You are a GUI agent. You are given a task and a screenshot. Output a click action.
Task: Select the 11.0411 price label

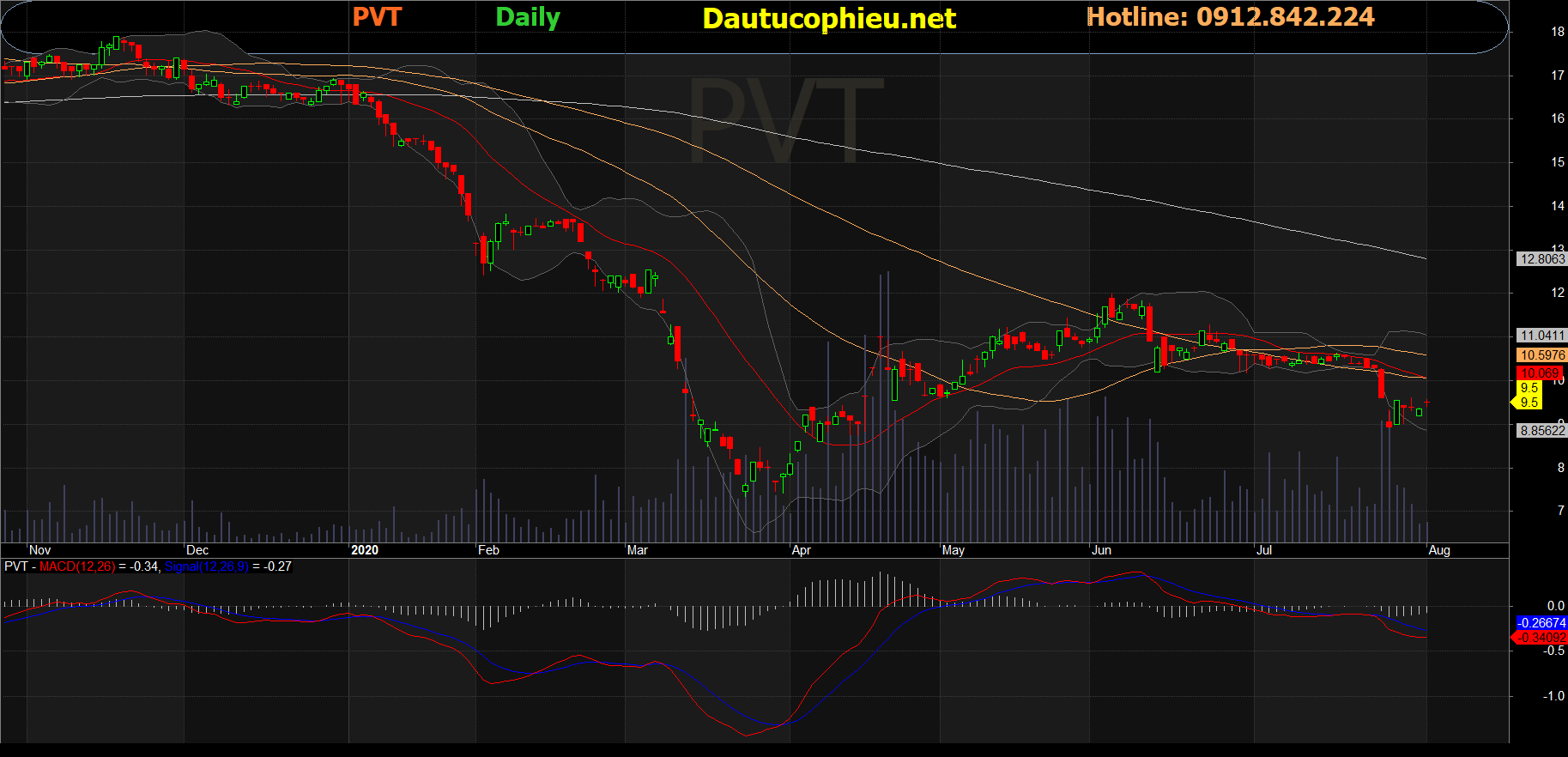pos(1541,336)
